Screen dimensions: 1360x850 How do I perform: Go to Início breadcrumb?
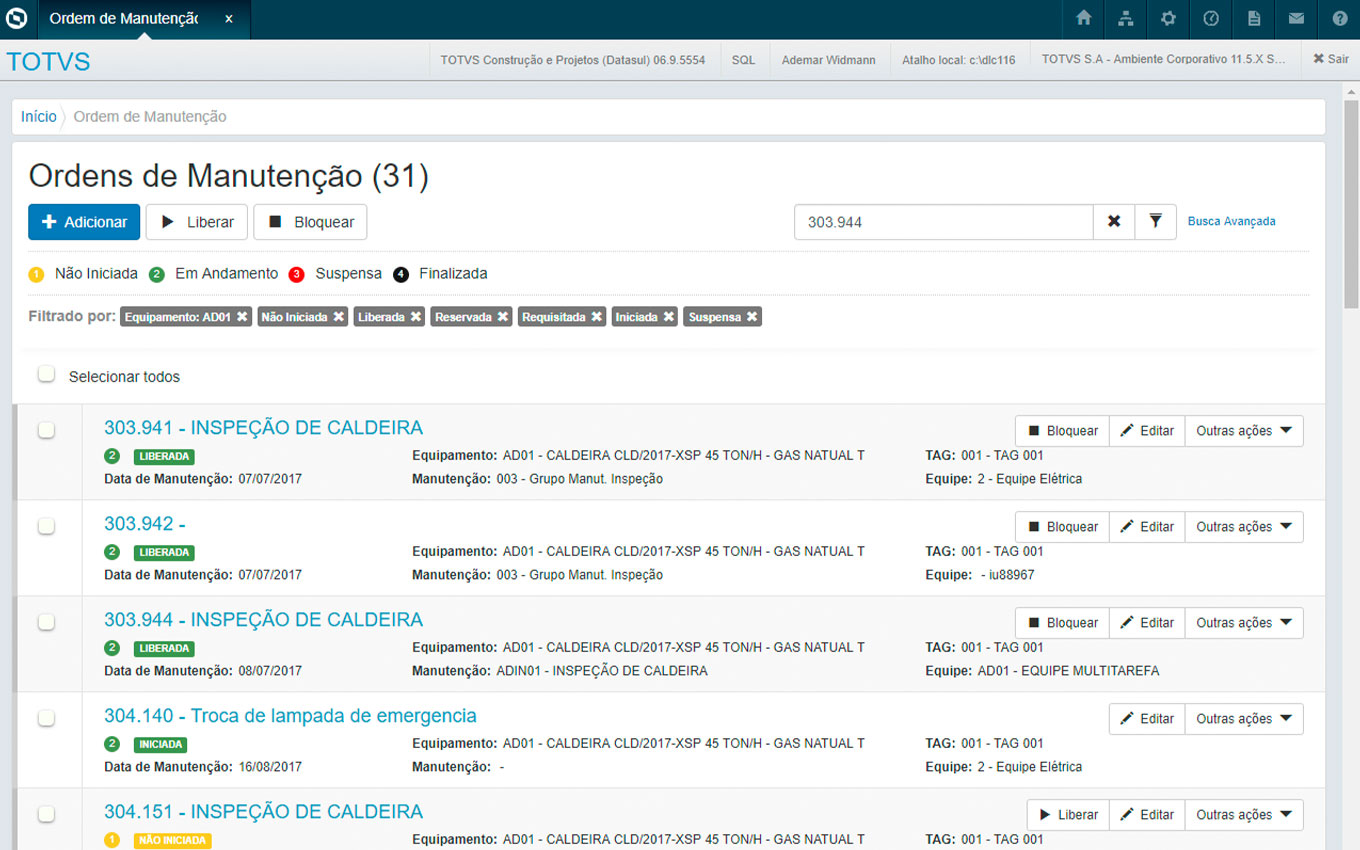click(x=39, y=117)
